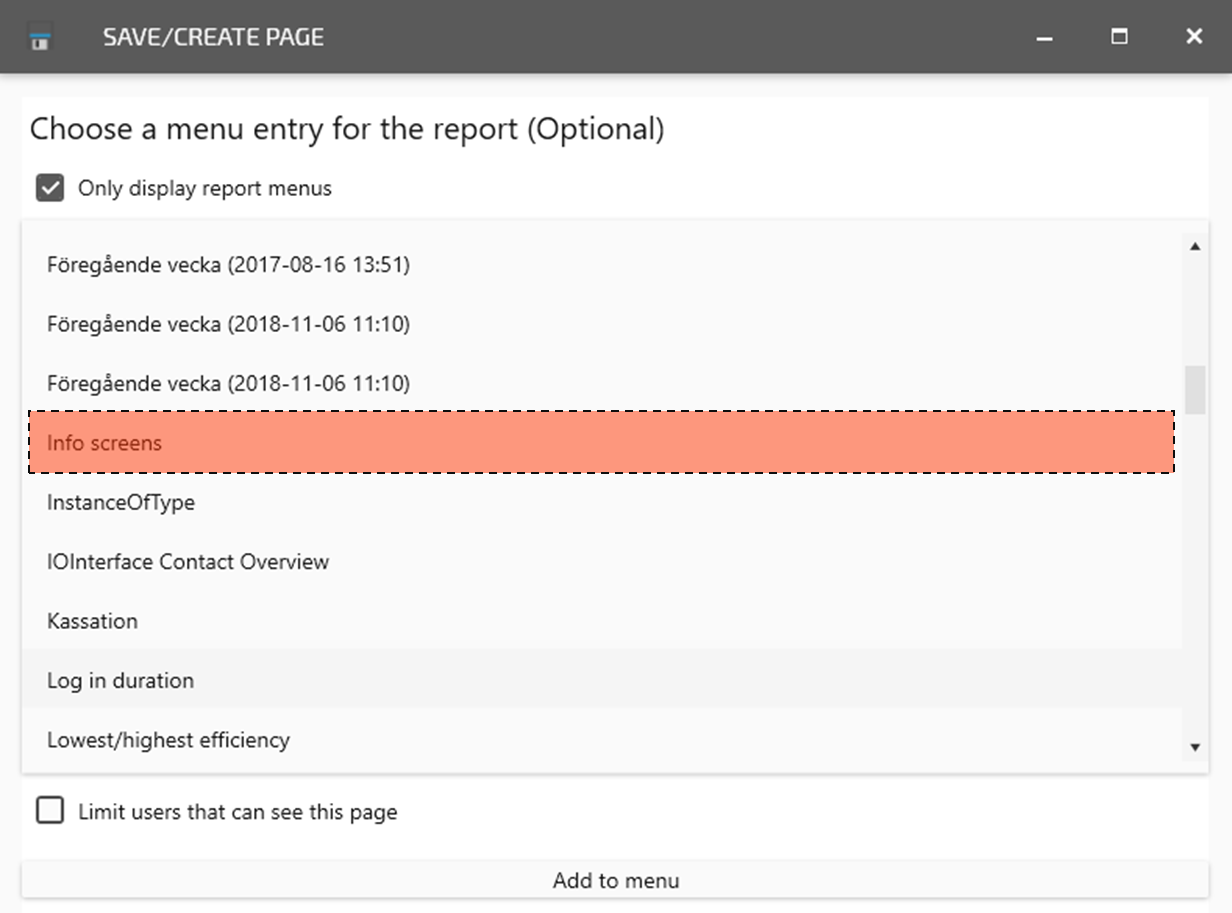Select Föregående vecka (2017-08-16 13:51) entry
Screen dimensions: 1232x913
point(228,265)
